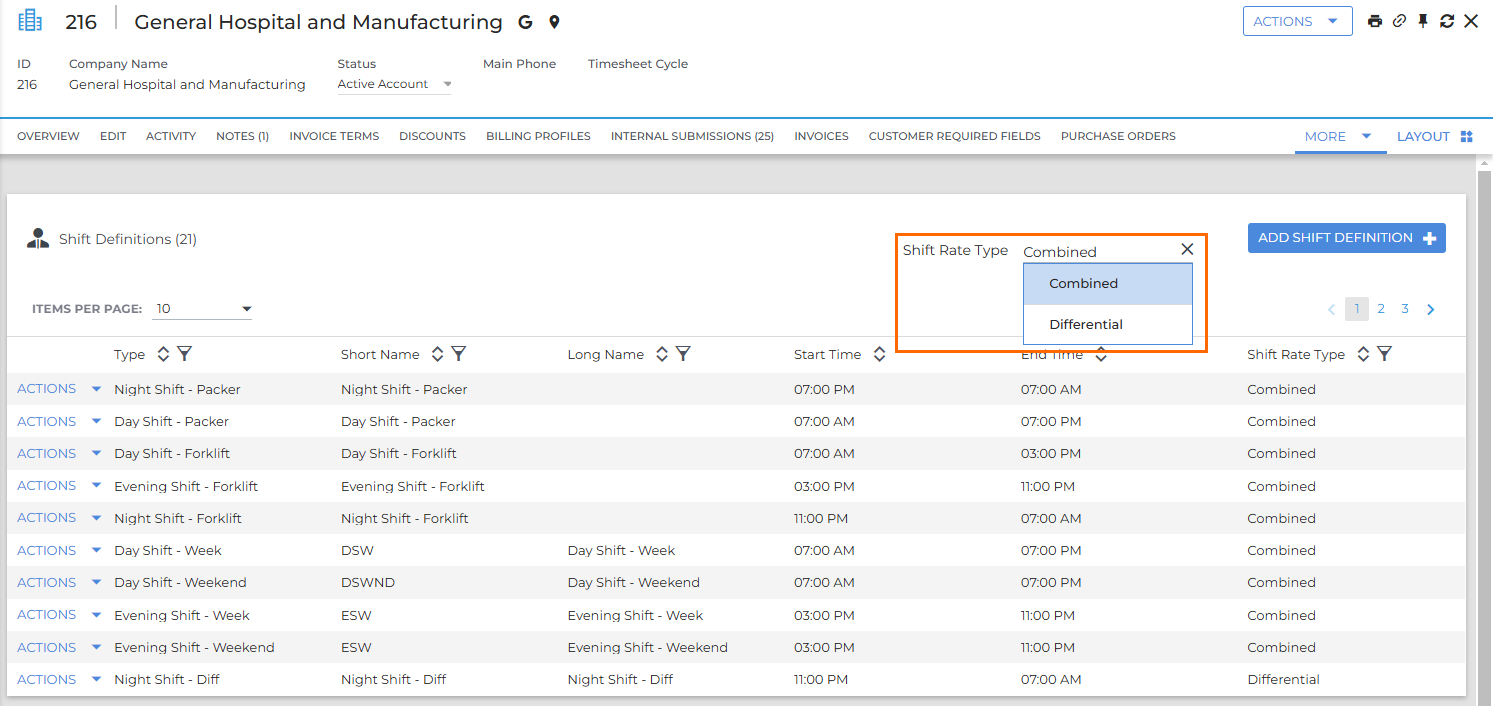Open ACTIONS for Night Shift - Forklift row
The width and height of the screenshot is (1493, 706).
pos(59,517)
